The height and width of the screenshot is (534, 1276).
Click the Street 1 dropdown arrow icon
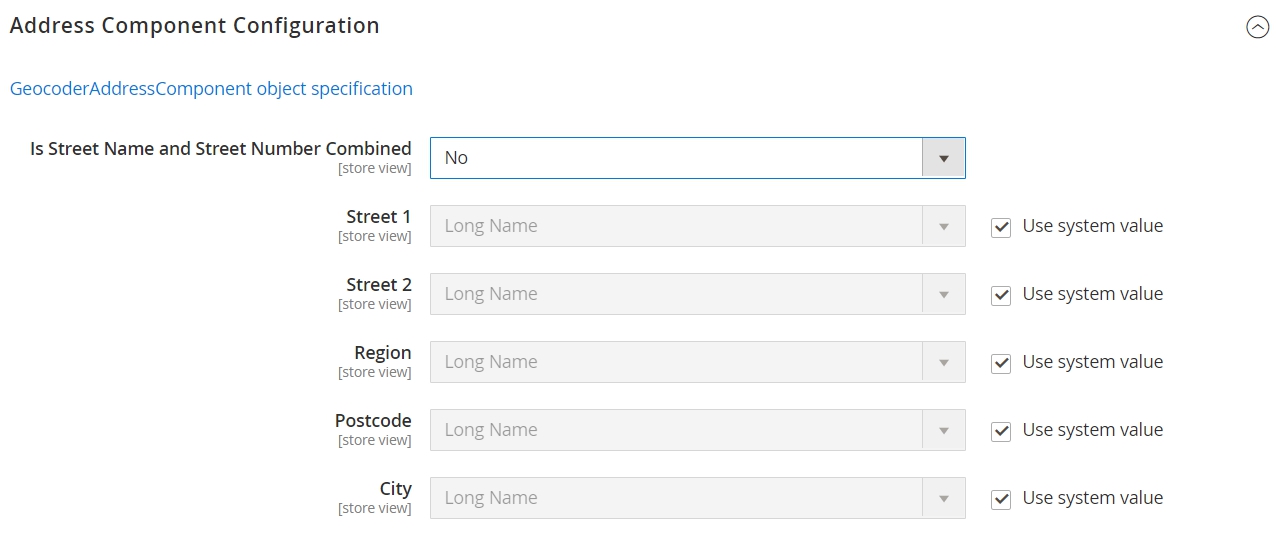(x=943, y=226)
